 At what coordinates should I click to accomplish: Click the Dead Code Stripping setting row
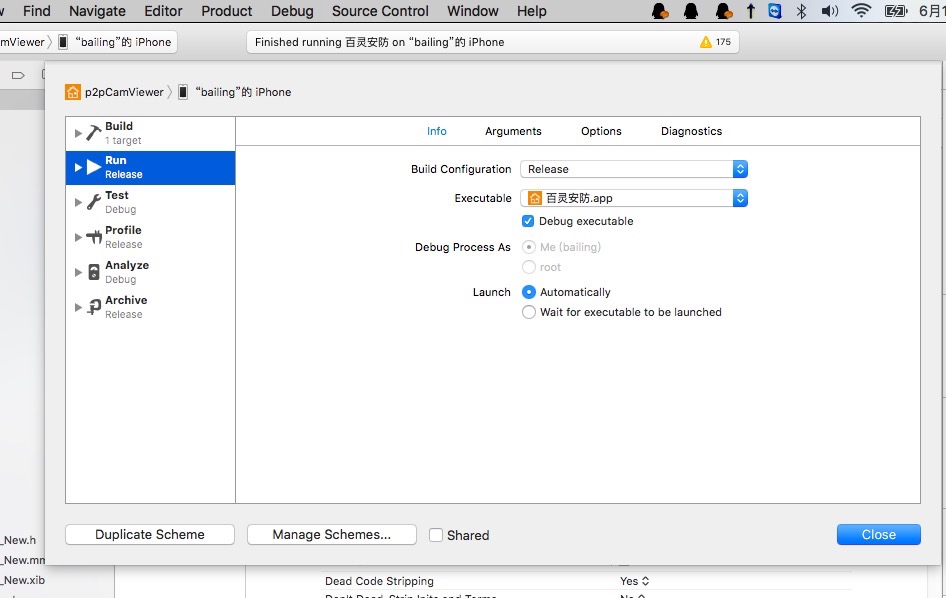click(x=586, y=581)
